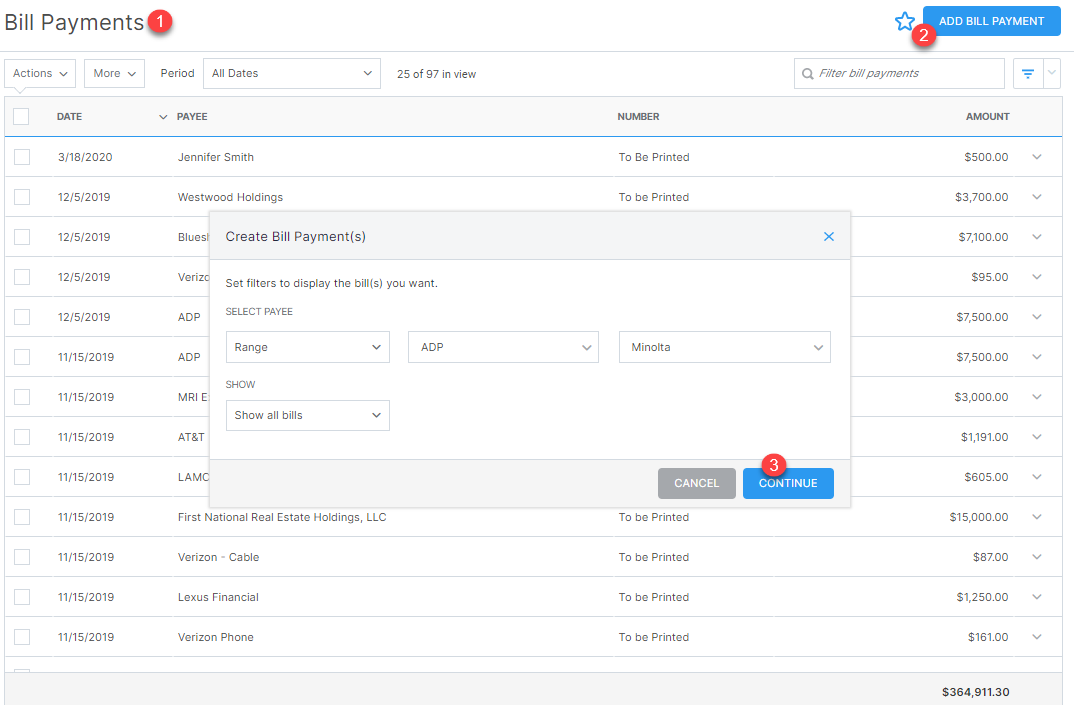The width and height of the screenshot is (1074, 705).
Task: Check the $7,100.00 row checkbox
Action: coord(22,237)
